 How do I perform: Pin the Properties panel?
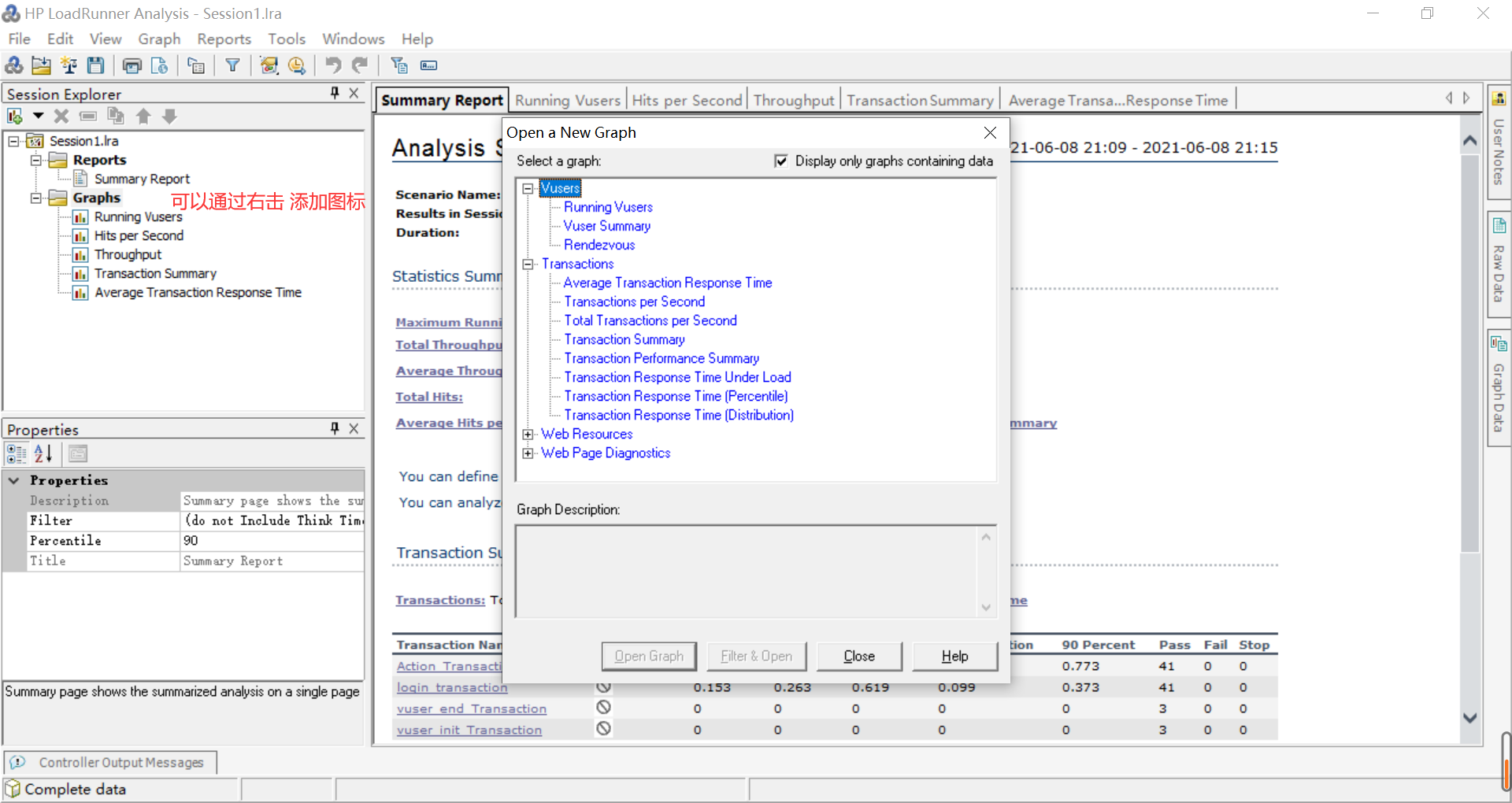point(335,428)
